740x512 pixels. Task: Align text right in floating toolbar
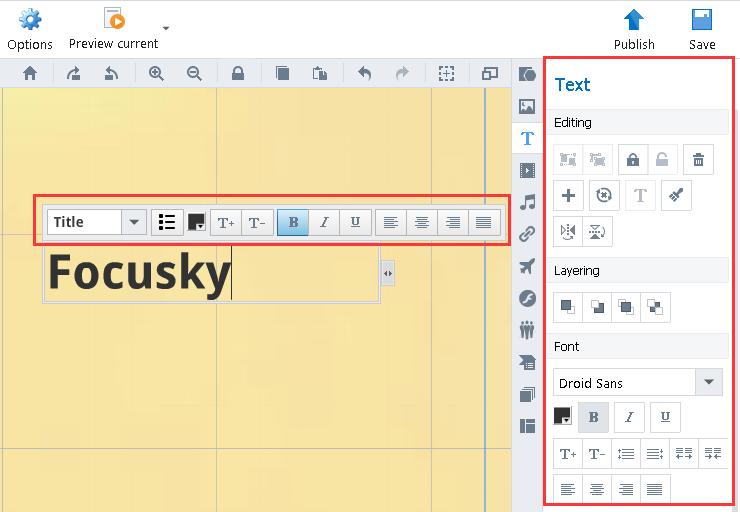[x=453, y=222]
